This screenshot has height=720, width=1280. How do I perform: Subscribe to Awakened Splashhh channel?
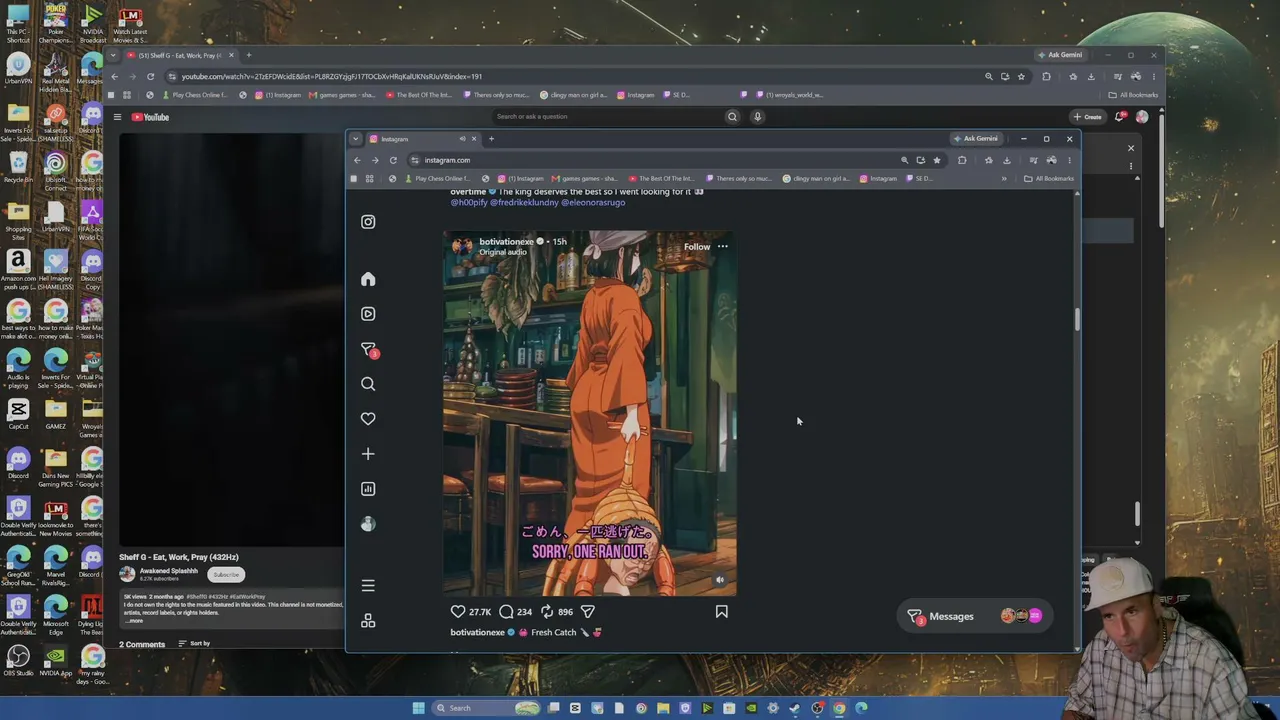point(226,574)
